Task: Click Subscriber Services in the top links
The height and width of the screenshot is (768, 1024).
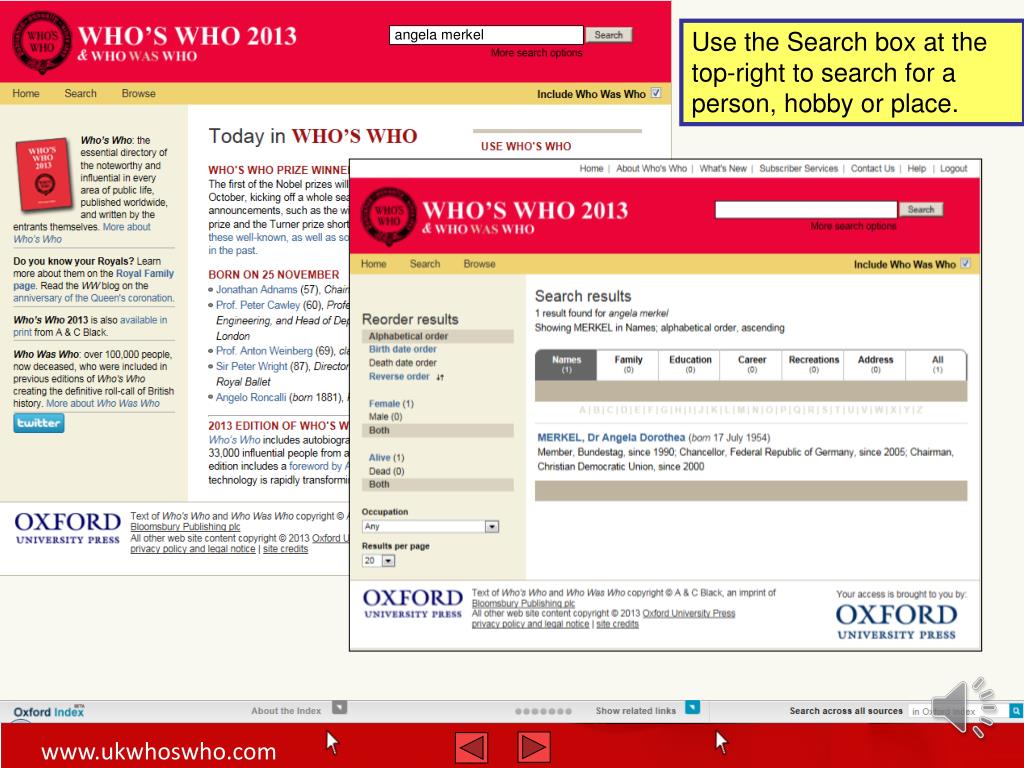Action: (798, 168)
